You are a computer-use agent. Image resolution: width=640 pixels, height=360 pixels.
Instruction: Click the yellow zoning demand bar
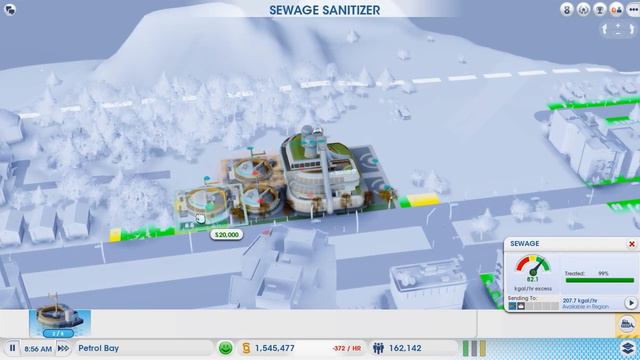(483, 349)
